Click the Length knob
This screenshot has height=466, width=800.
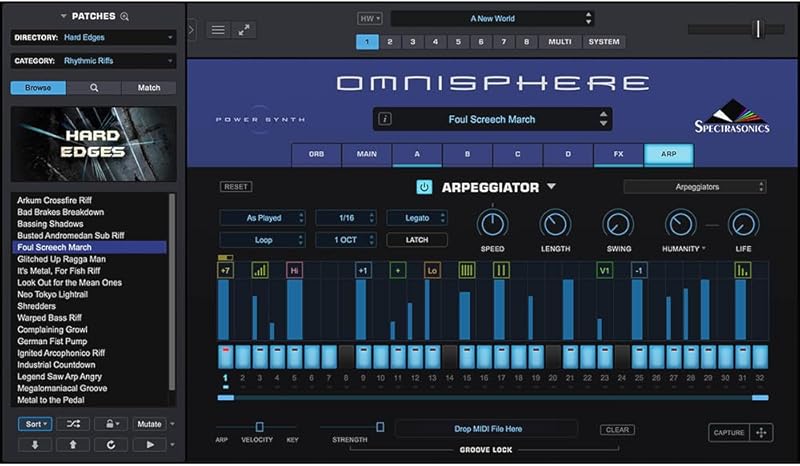pos(555,224)
